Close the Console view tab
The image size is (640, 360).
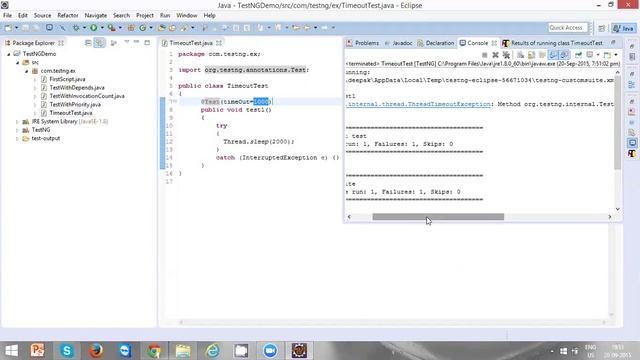coord(494,43)
